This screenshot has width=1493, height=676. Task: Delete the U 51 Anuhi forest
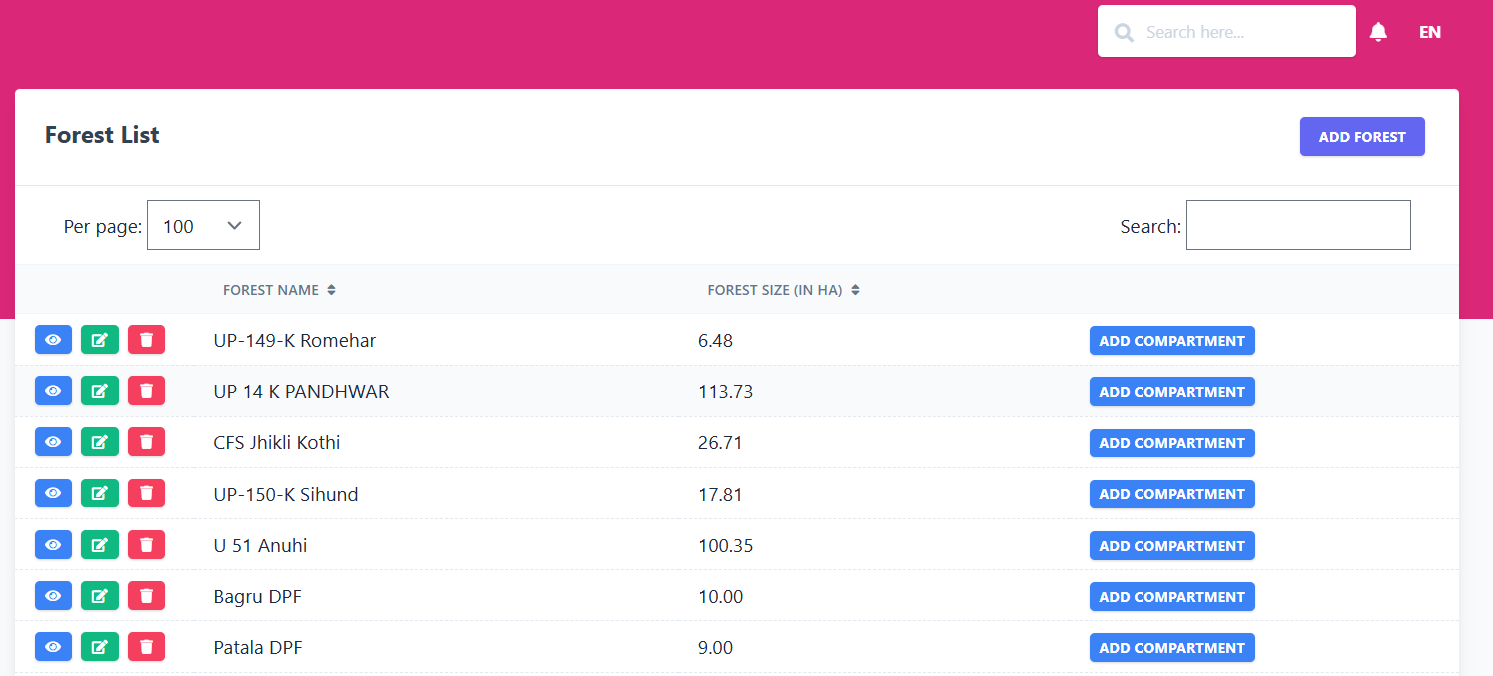146,544
